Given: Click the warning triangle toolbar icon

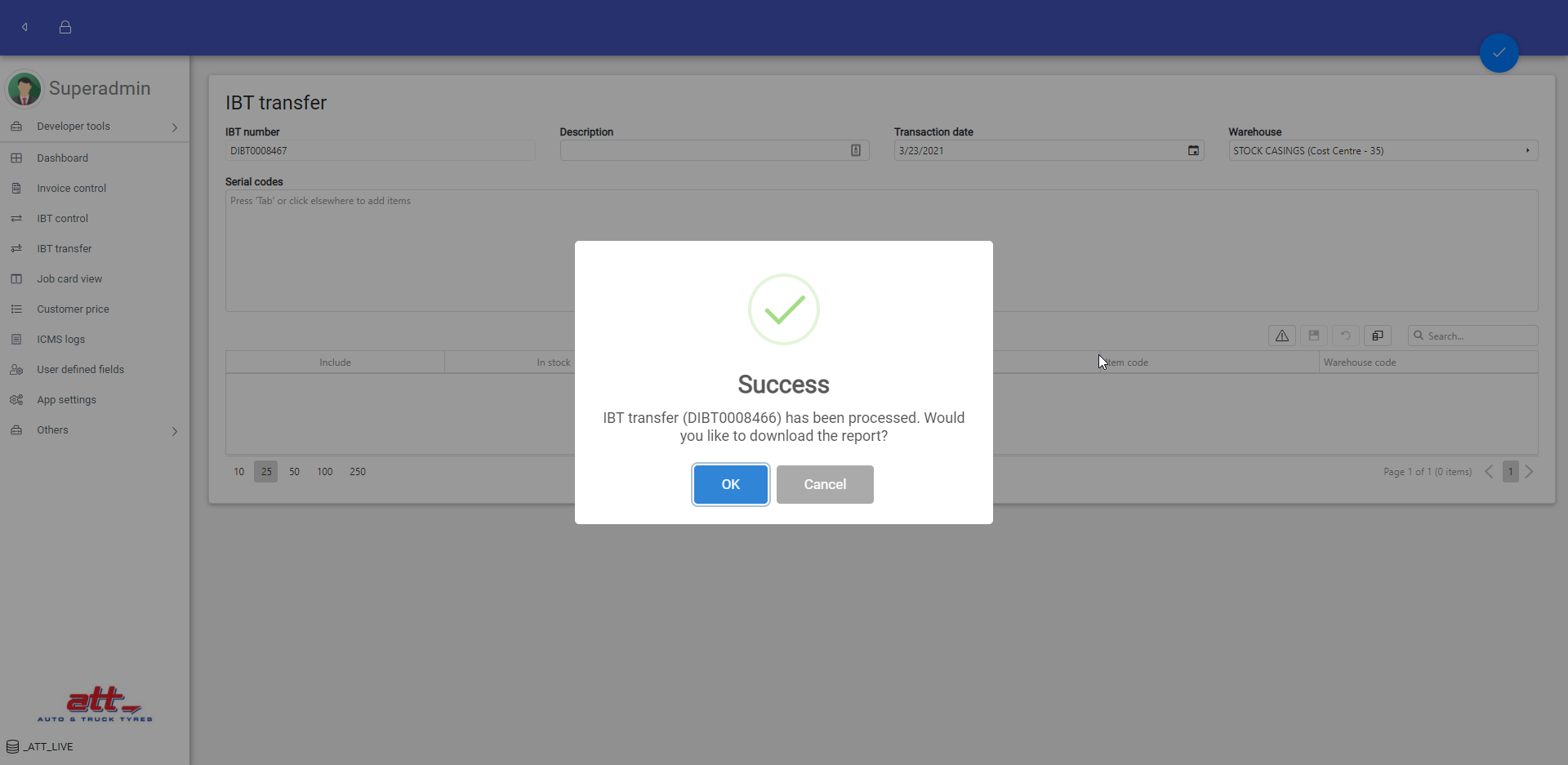Looking at the screenshot, I should 1281,336.
